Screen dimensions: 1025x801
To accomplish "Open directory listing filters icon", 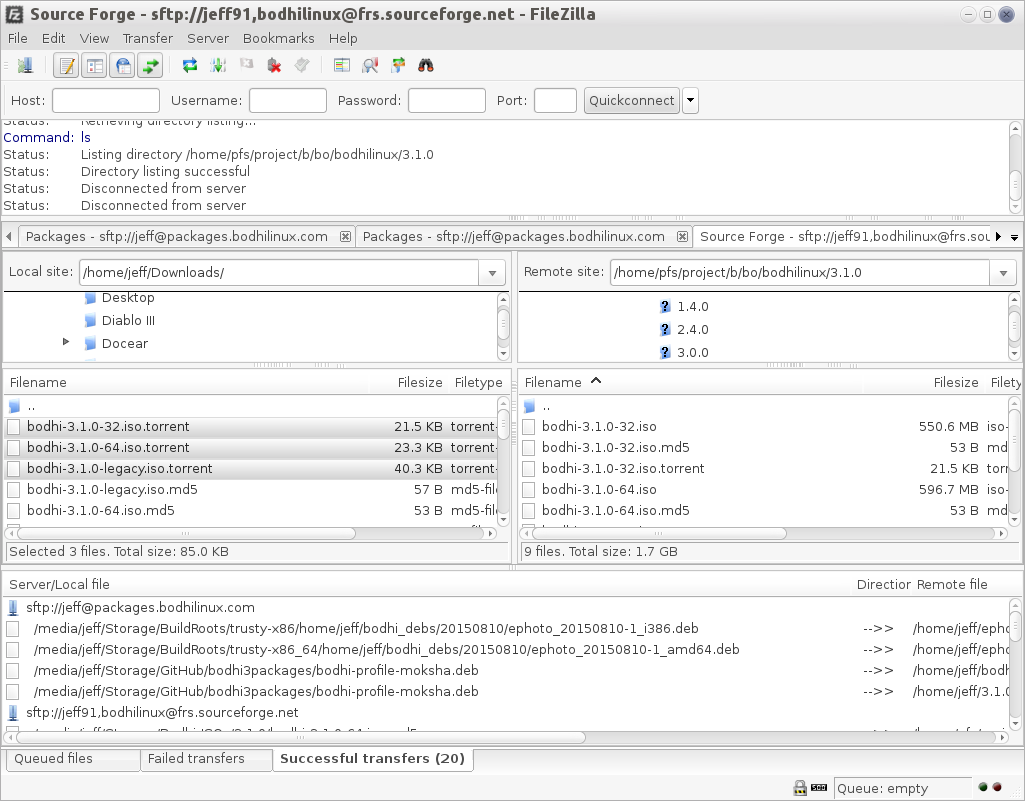I will [342, 65].
